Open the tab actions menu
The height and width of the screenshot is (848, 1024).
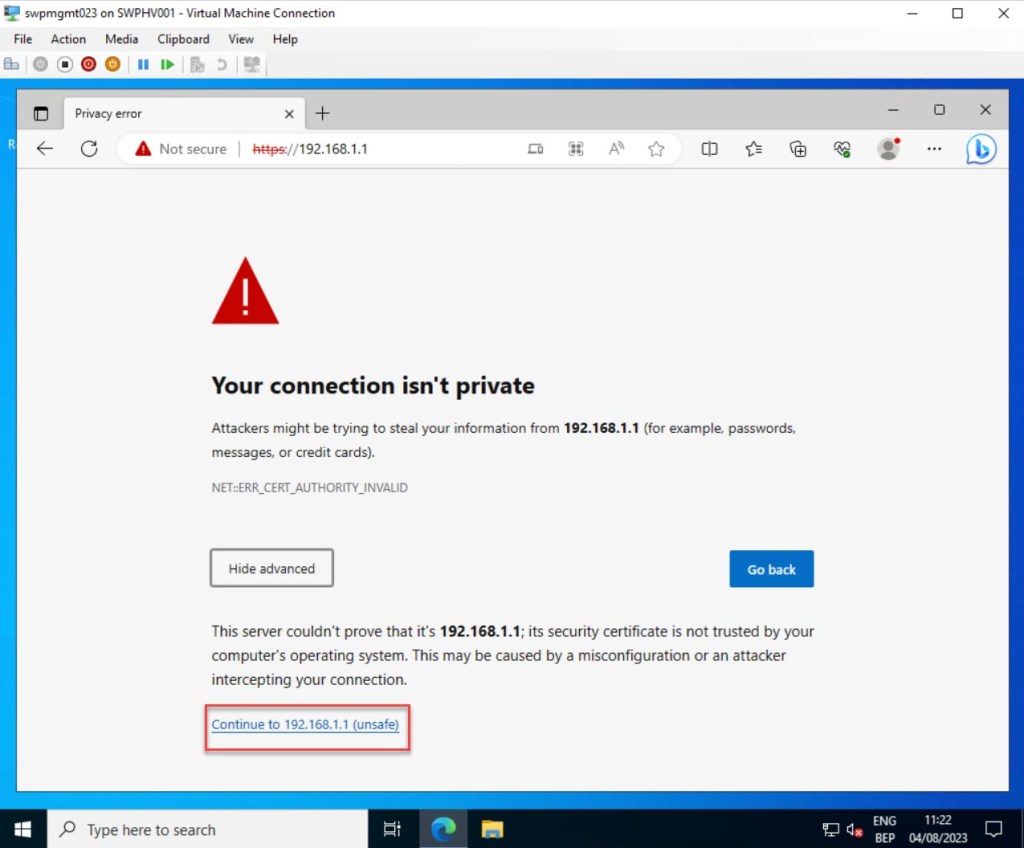[41, 113]
